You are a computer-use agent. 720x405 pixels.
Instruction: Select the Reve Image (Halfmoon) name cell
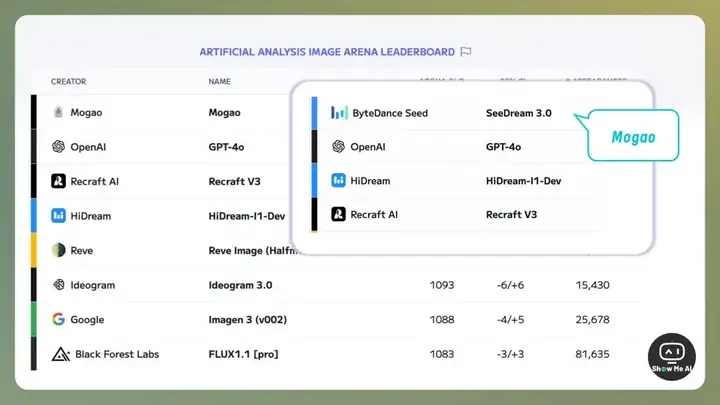(x=253, y=251)
